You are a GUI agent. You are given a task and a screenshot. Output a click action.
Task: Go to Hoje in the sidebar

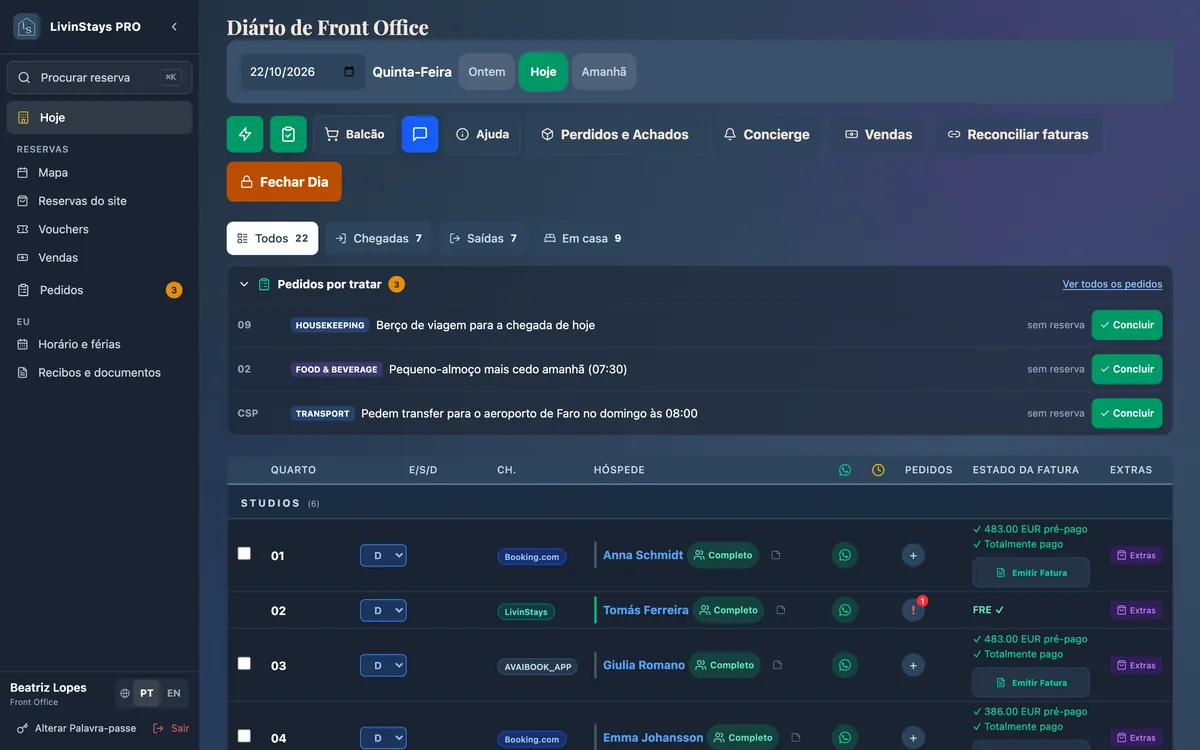(x=99, y=117)
